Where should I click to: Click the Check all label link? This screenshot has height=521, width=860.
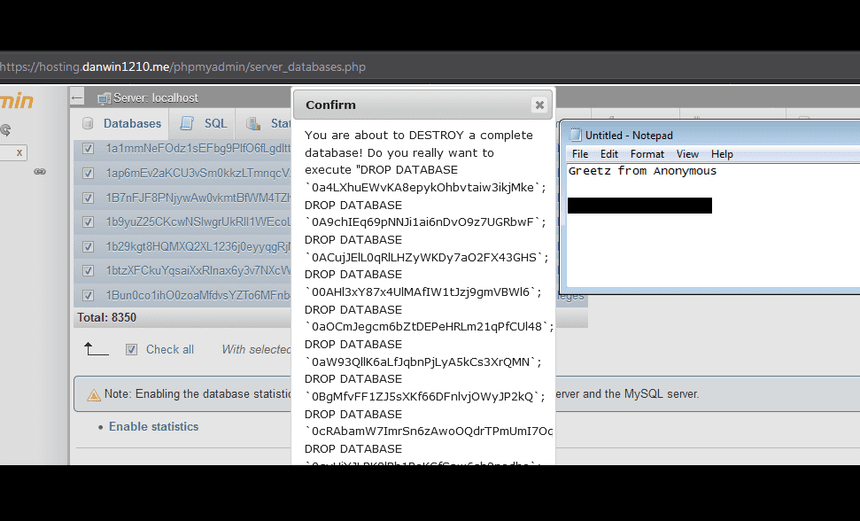(169, 349)
